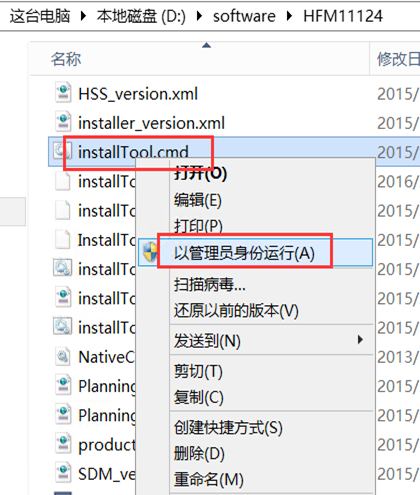Choose 复制(C) from the context menu
The width and height of the screenshot is (420, 495).
[x=198, y=397]
